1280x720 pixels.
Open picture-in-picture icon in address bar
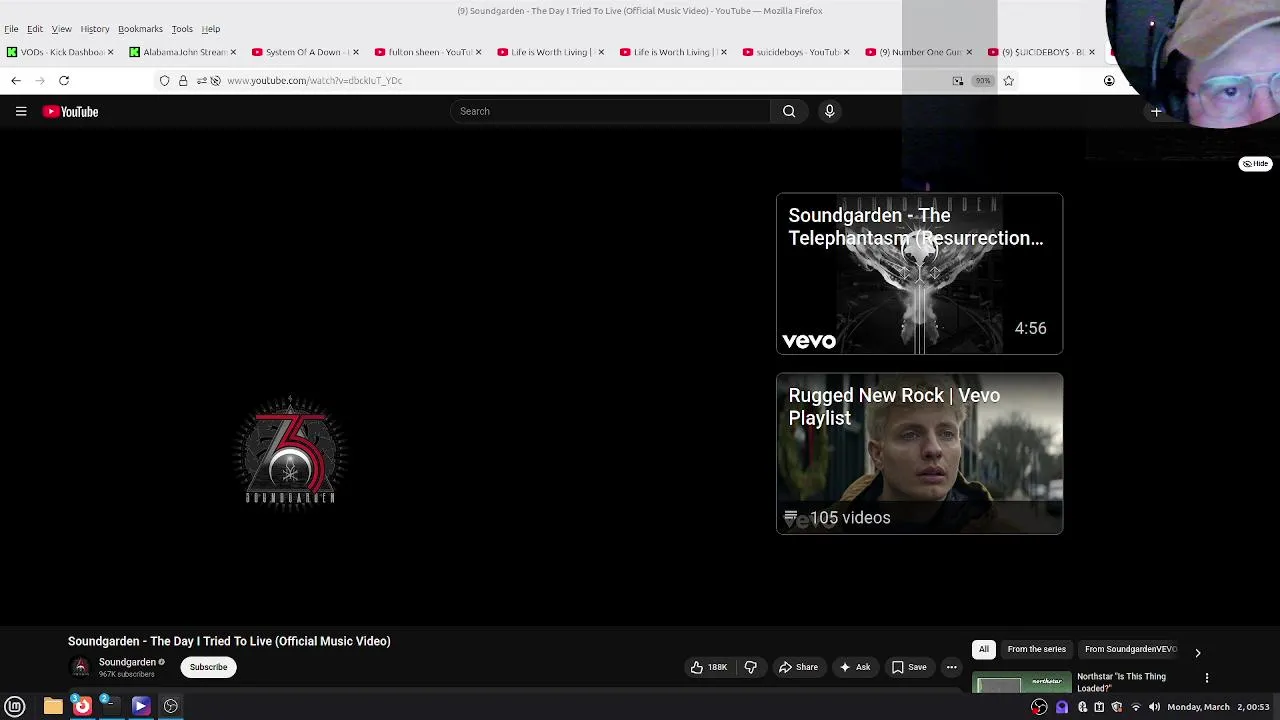(x=958, y=81)
